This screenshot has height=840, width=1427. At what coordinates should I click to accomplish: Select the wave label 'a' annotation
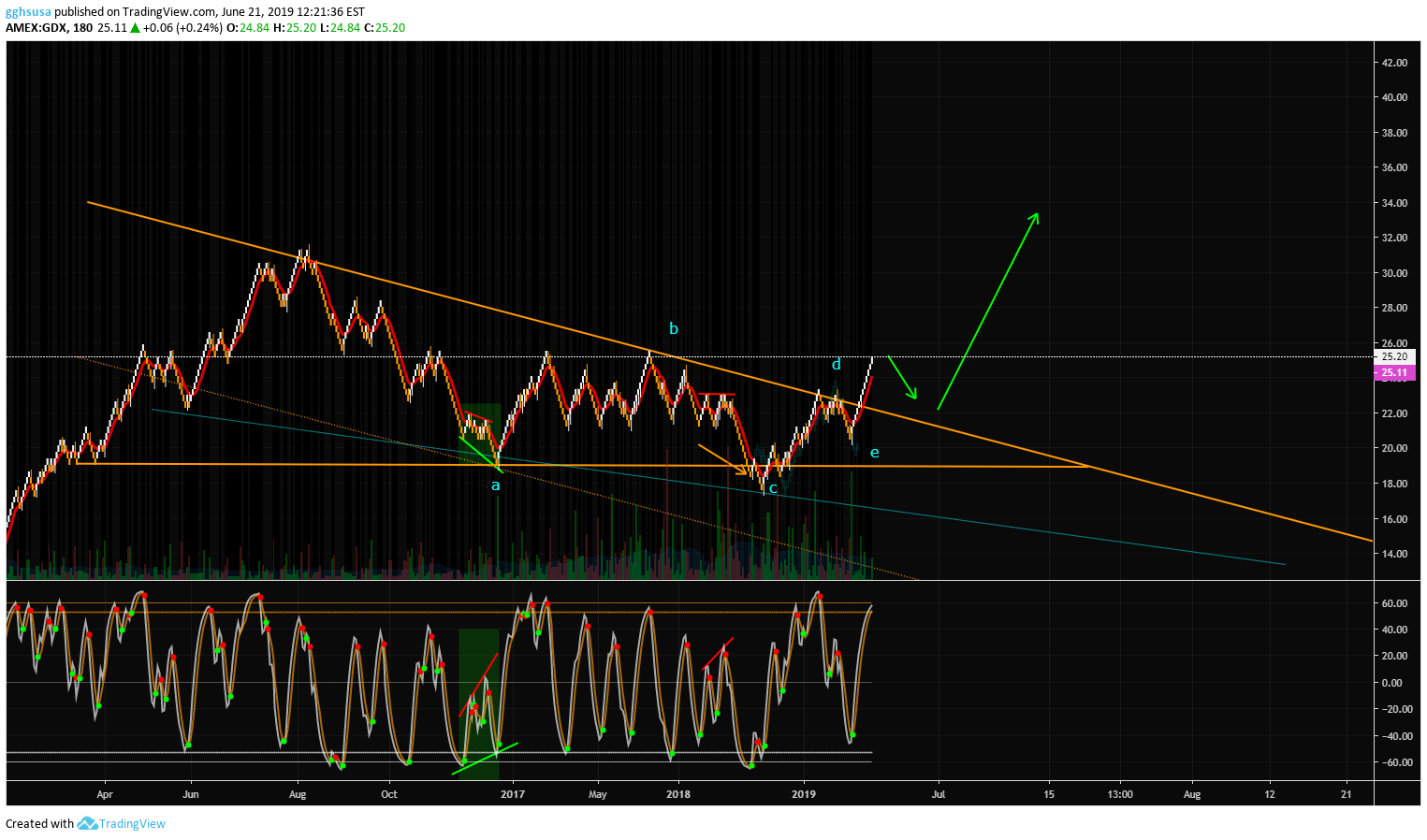(x=496, y=485)
